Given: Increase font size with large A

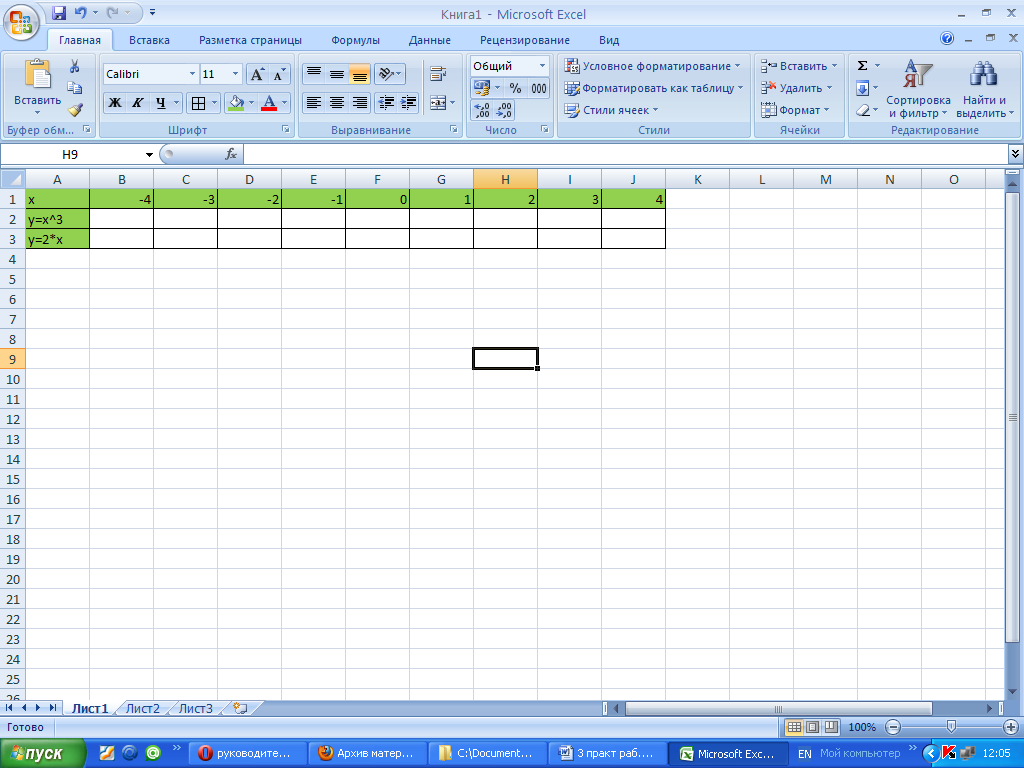Looking at the screenshot, I should click(257, 74).
